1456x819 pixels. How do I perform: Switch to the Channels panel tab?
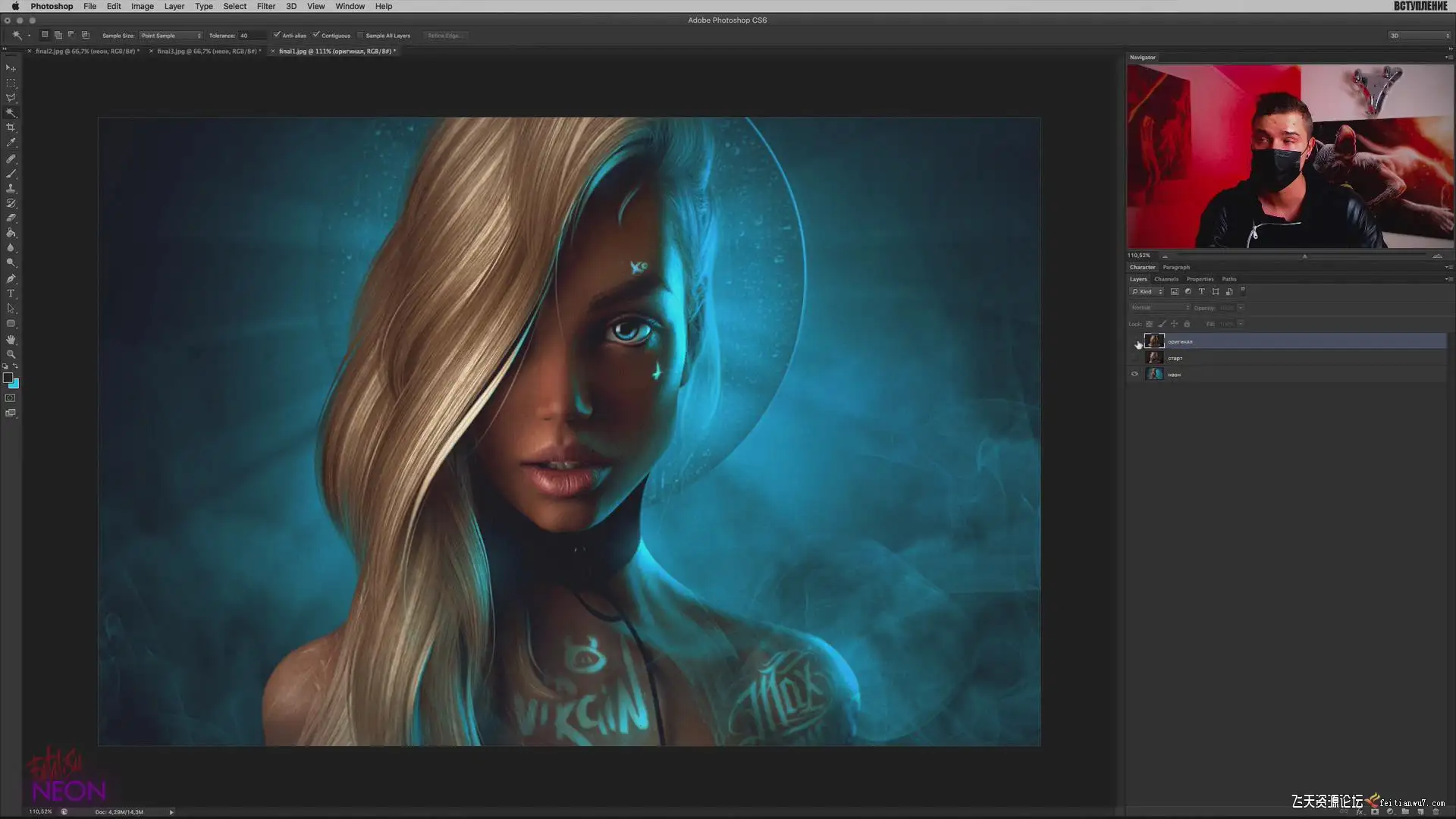tap(1166, 279)
